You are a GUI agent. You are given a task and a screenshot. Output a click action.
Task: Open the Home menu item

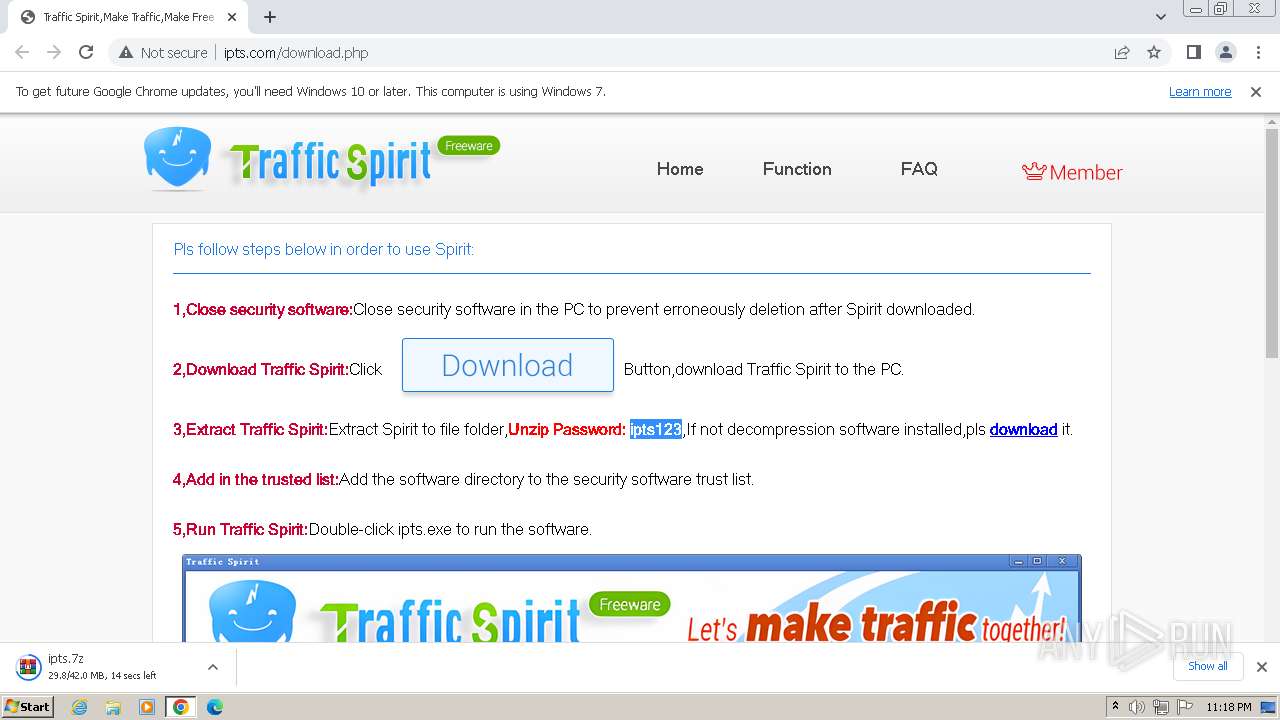[x=680, y=169]
